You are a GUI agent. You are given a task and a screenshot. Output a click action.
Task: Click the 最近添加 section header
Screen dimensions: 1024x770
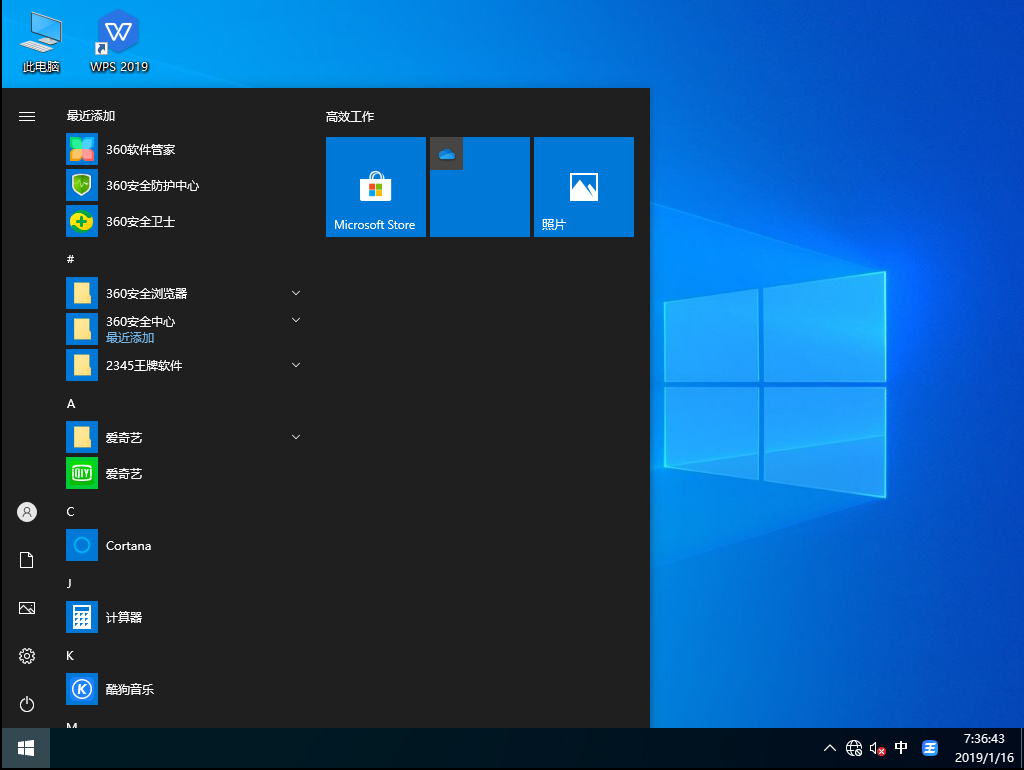(x=91, y=116)
